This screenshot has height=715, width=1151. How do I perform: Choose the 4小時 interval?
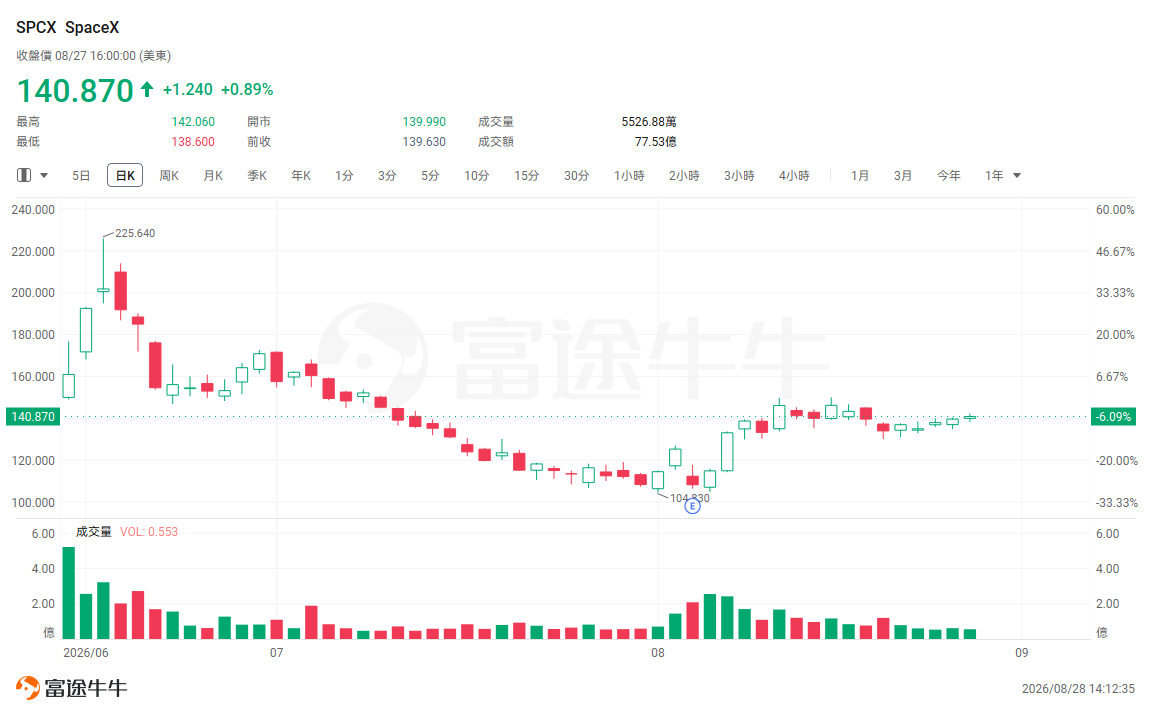(794, 175)
